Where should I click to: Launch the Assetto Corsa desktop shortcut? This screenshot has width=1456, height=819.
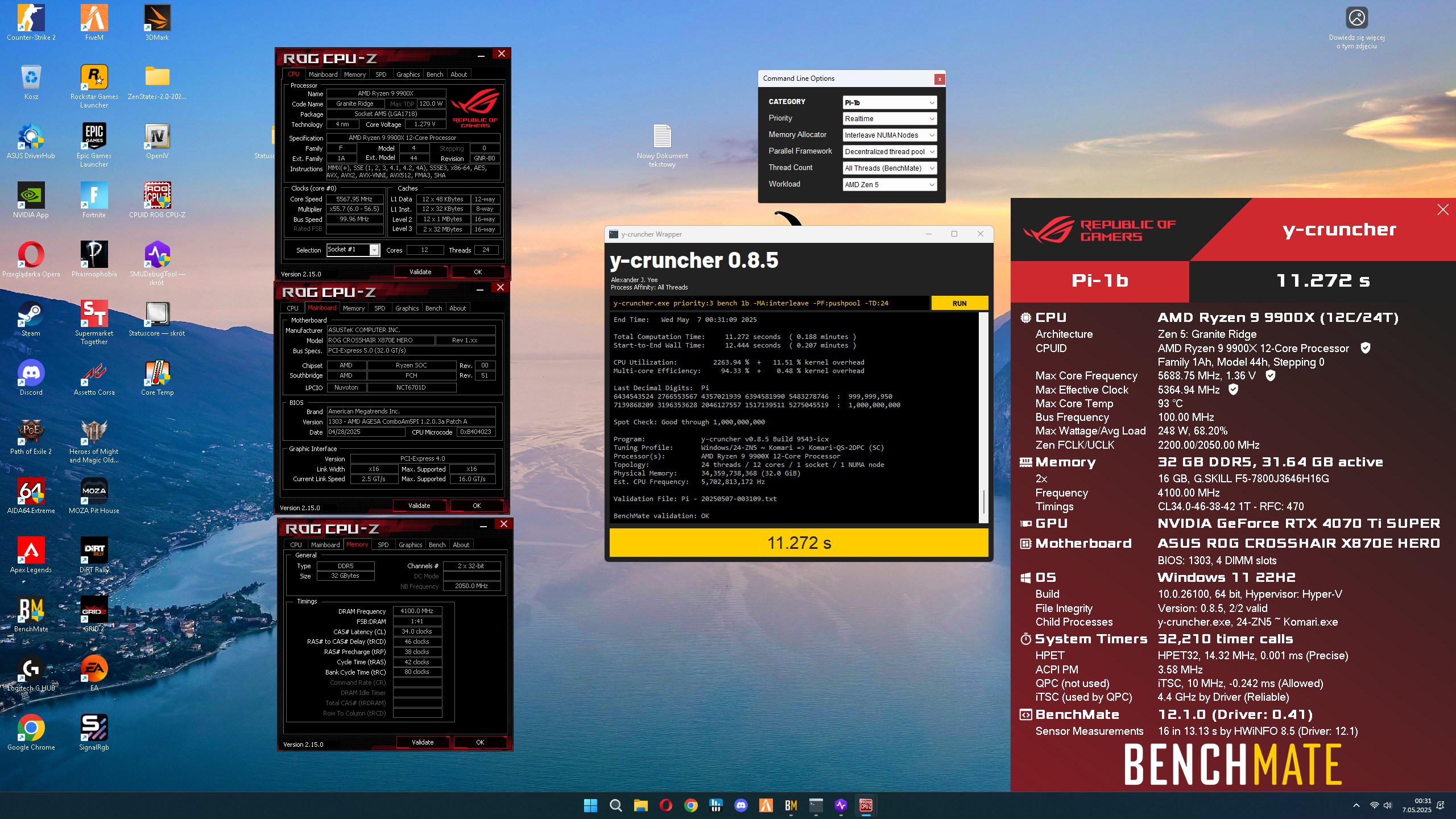point(94,378)
